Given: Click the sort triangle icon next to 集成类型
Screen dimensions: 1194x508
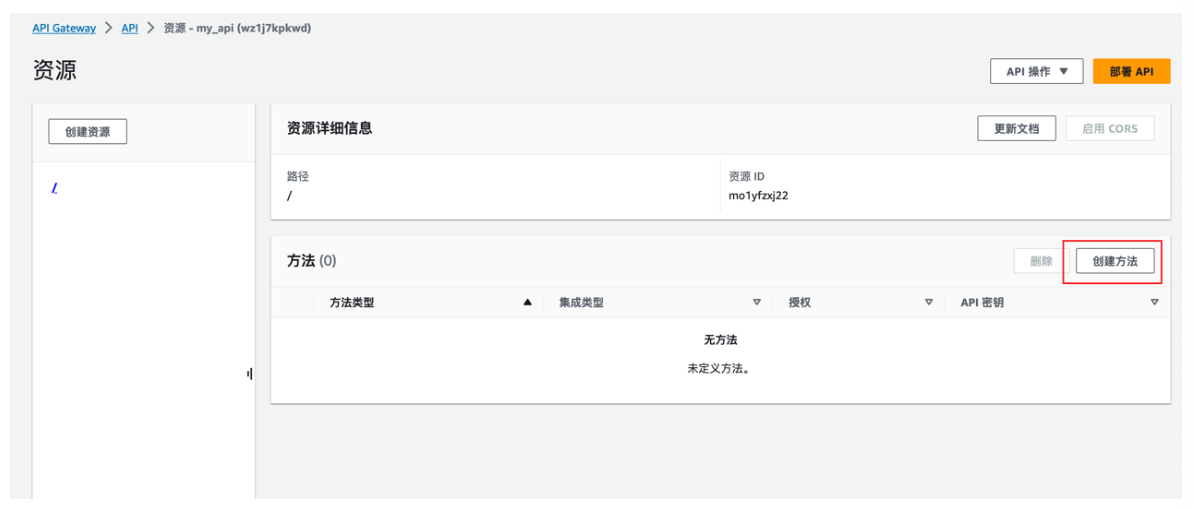Looking at the screenshot, I should (756, 302).
